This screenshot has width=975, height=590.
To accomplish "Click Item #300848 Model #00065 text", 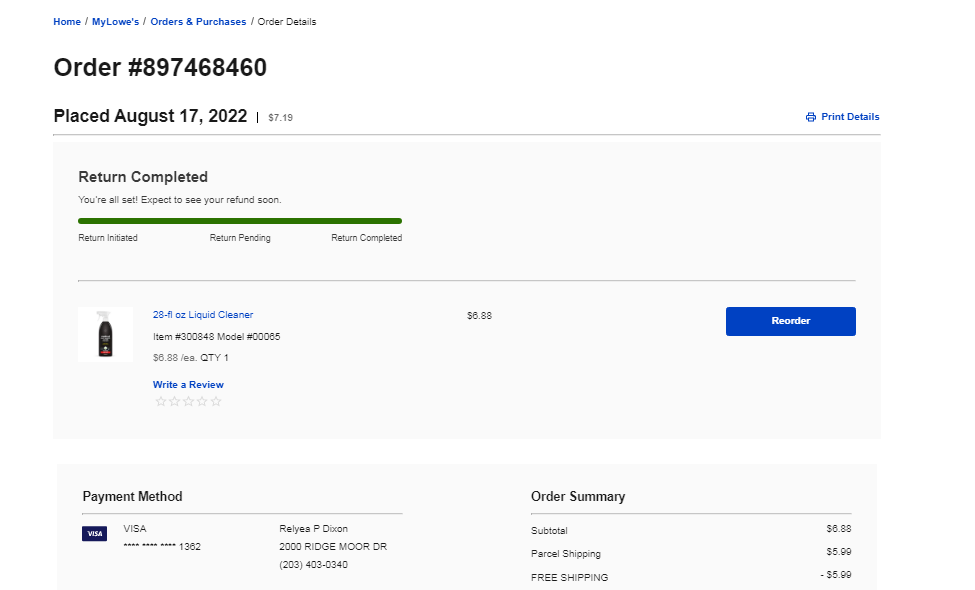I will click(x=216, y=336).
